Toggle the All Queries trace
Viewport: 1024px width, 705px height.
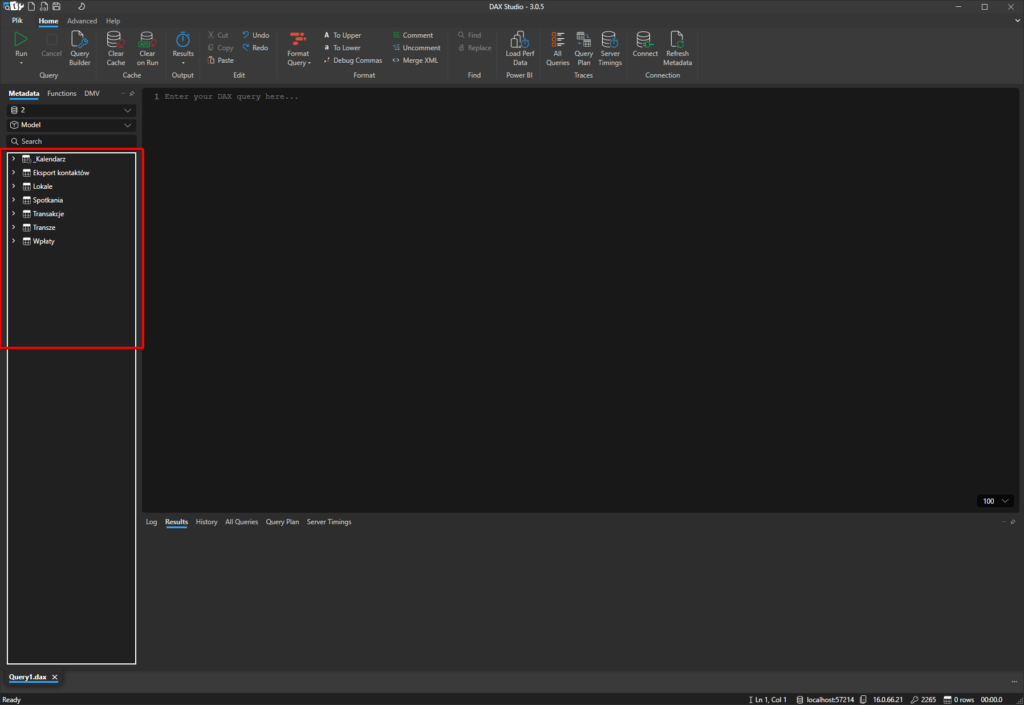tap(558, 48)
